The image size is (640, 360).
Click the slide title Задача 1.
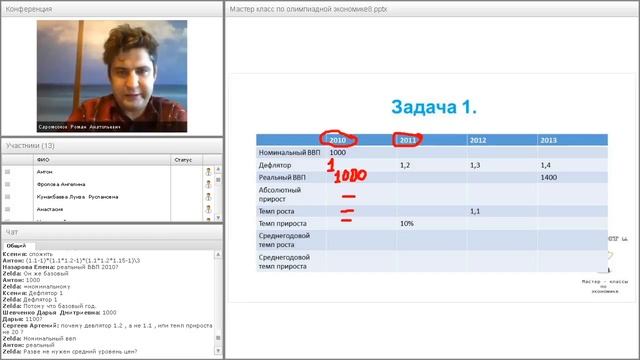pyautogui.click(x=434, y=107)
